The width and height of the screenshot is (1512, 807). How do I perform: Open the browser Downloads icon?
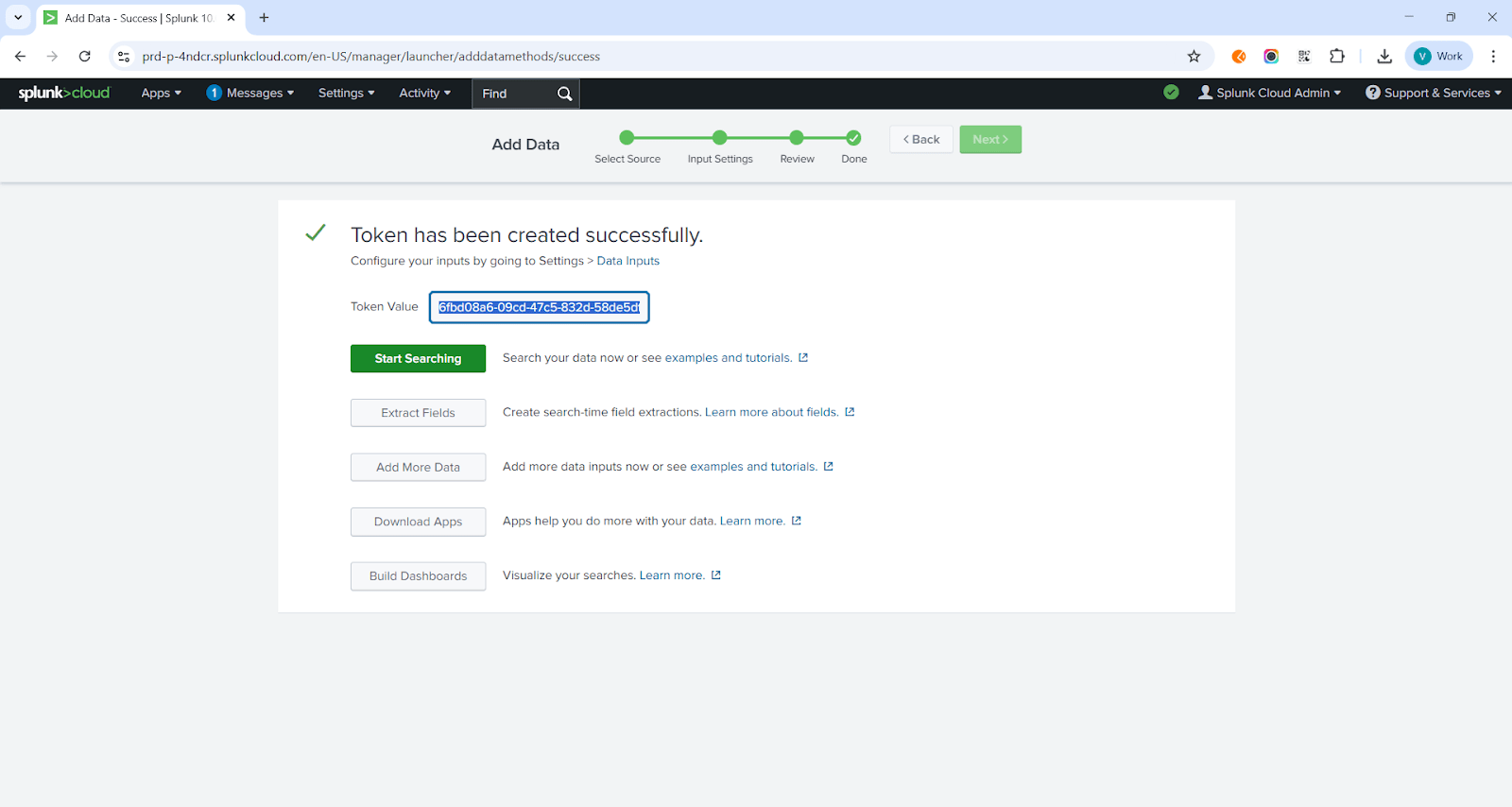point(1384,56)
